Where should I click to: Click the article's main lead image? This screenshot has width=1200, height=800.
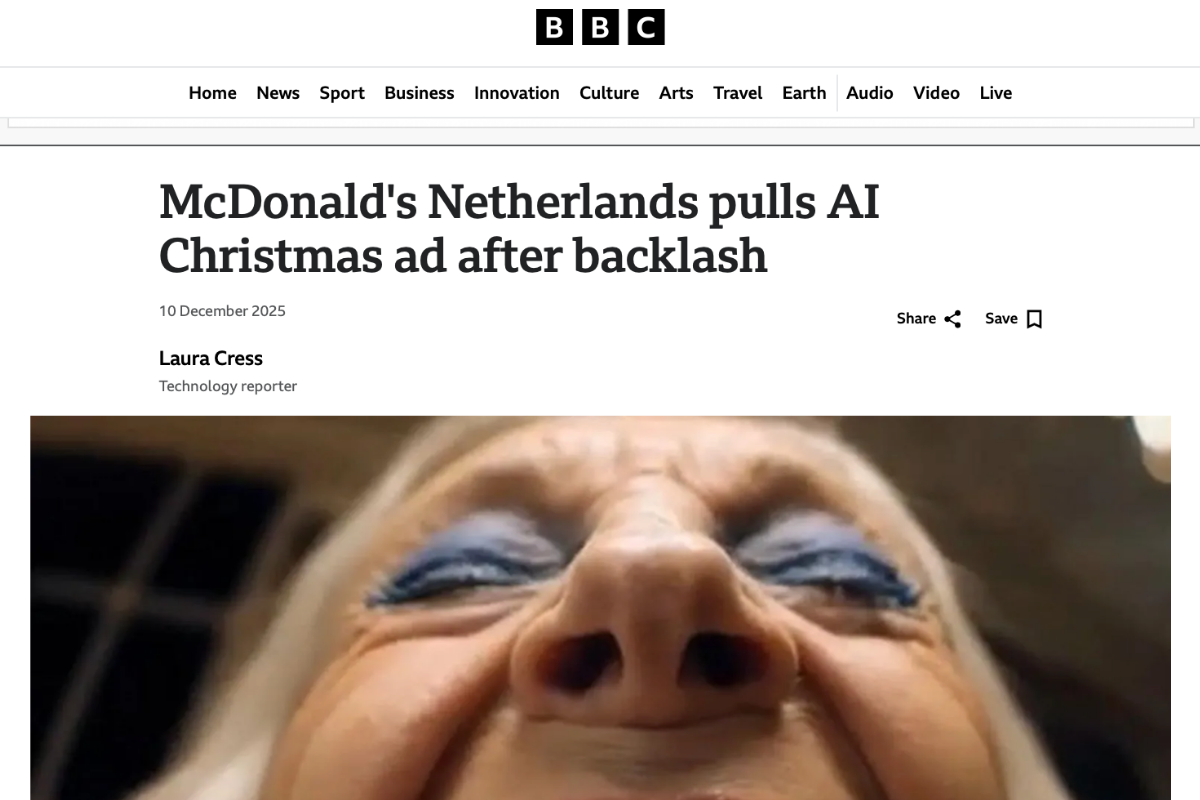(600, 608)
